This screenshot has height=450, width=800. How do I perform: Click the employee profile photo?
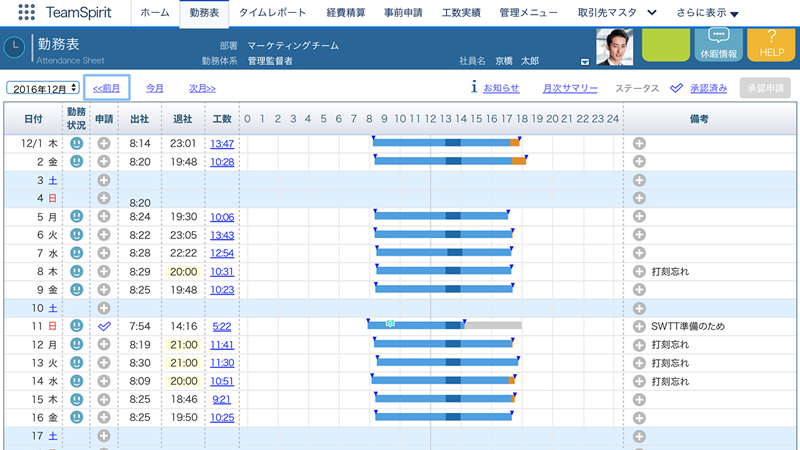click(x=615, y=46)
